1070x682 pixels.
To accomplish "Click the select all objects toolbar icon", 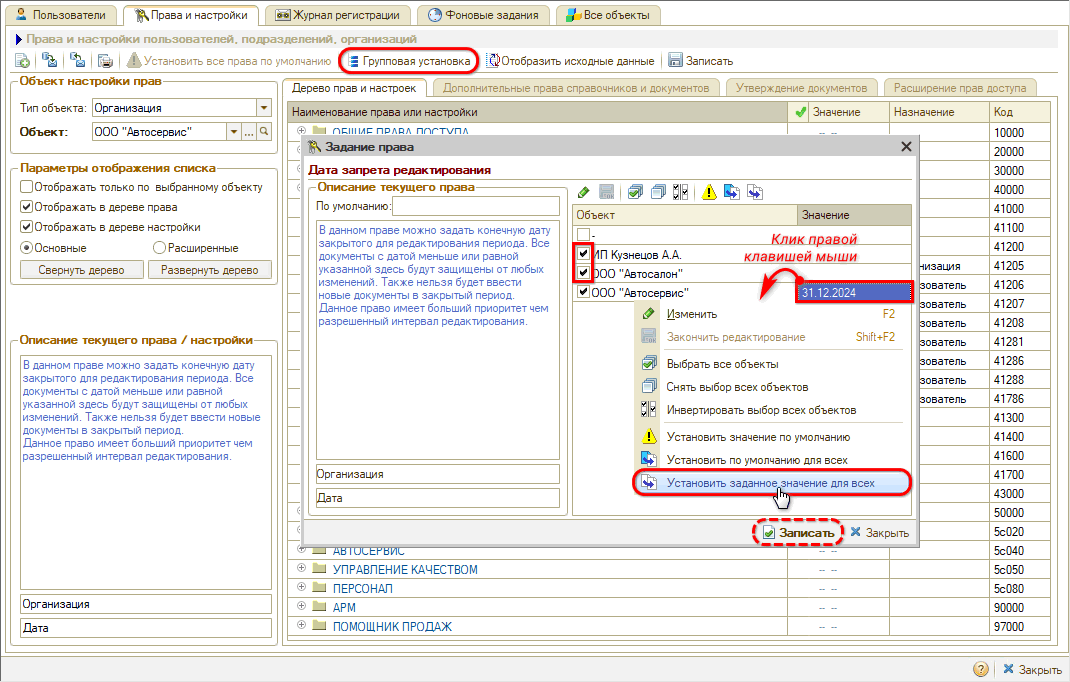I will coord(635,192).
